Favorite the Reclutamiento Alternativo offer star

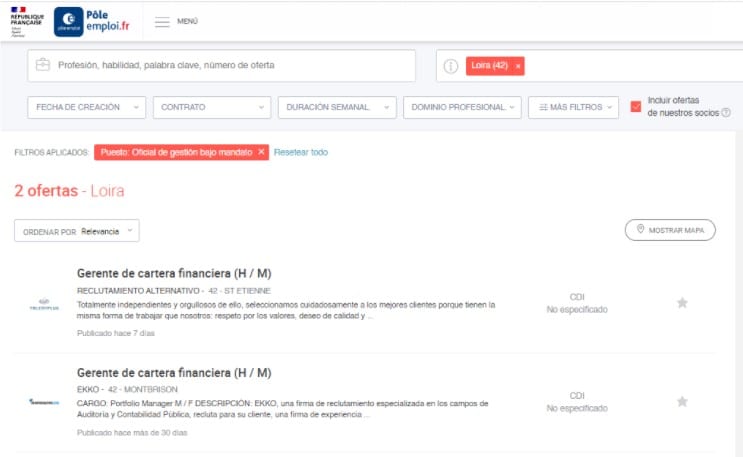pos(682,302)
